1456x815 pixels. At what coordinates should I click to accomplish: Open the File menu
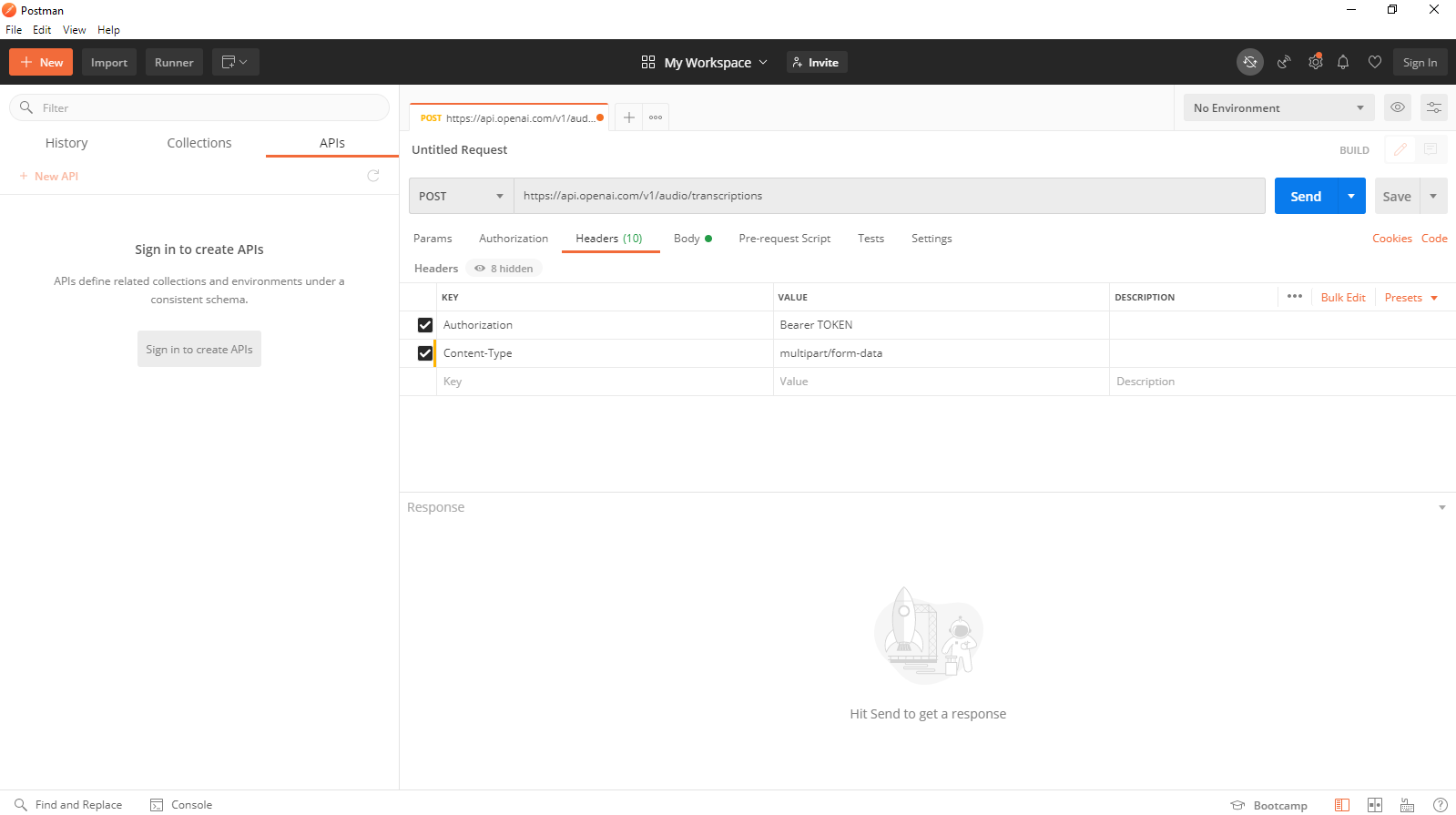[14, 30]
